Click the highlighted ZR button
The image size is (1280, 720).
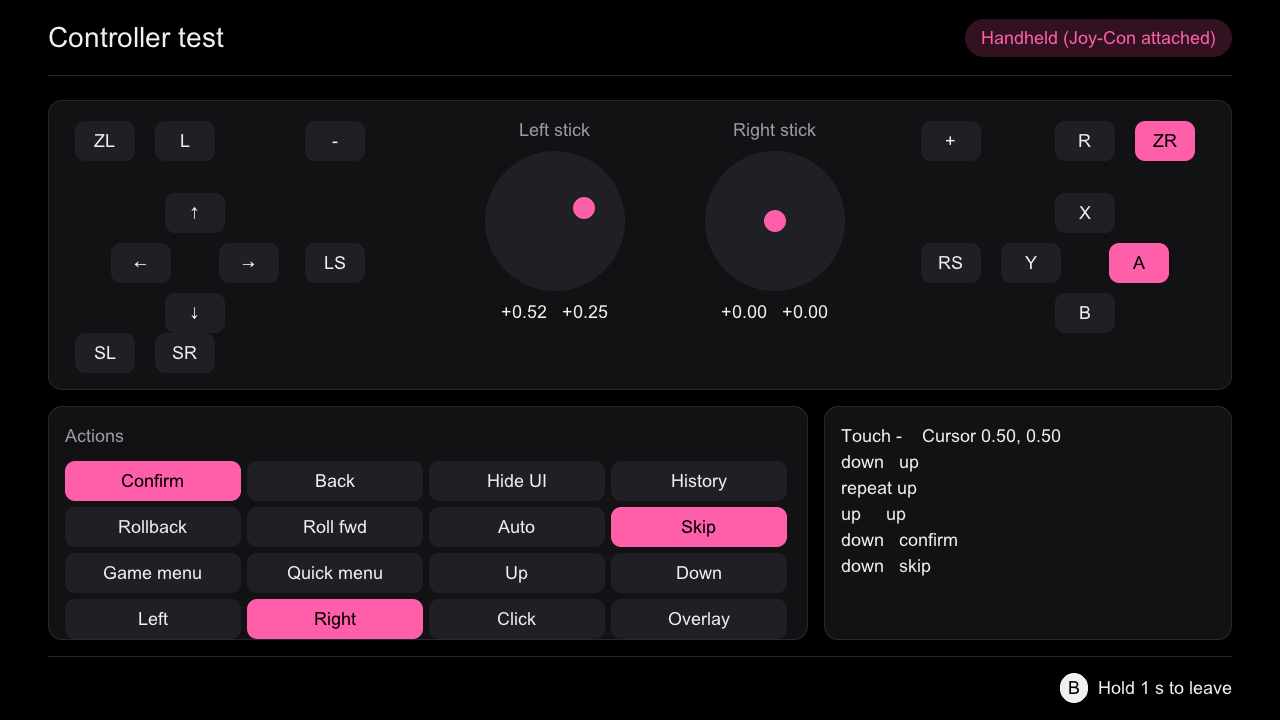click(x=1165, y=141)
